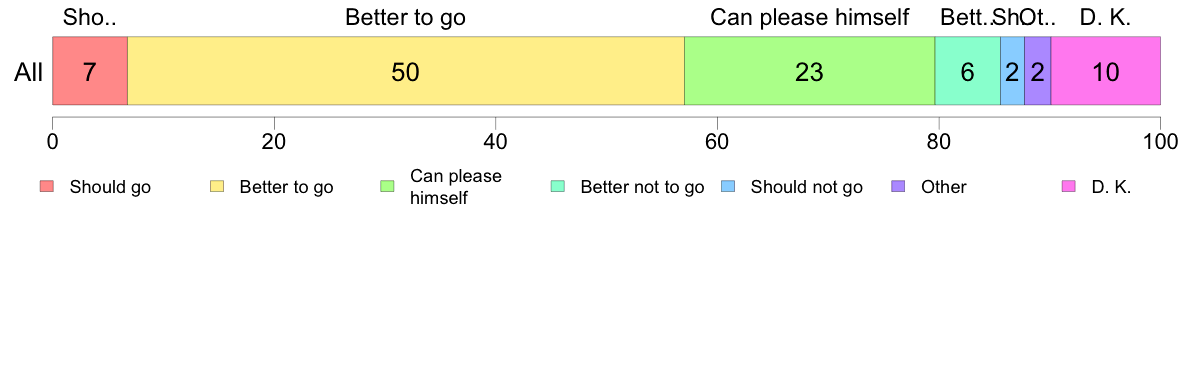
Task: Click the green 'Can please himself' legend swatch
Action: [x=388, y=186]
